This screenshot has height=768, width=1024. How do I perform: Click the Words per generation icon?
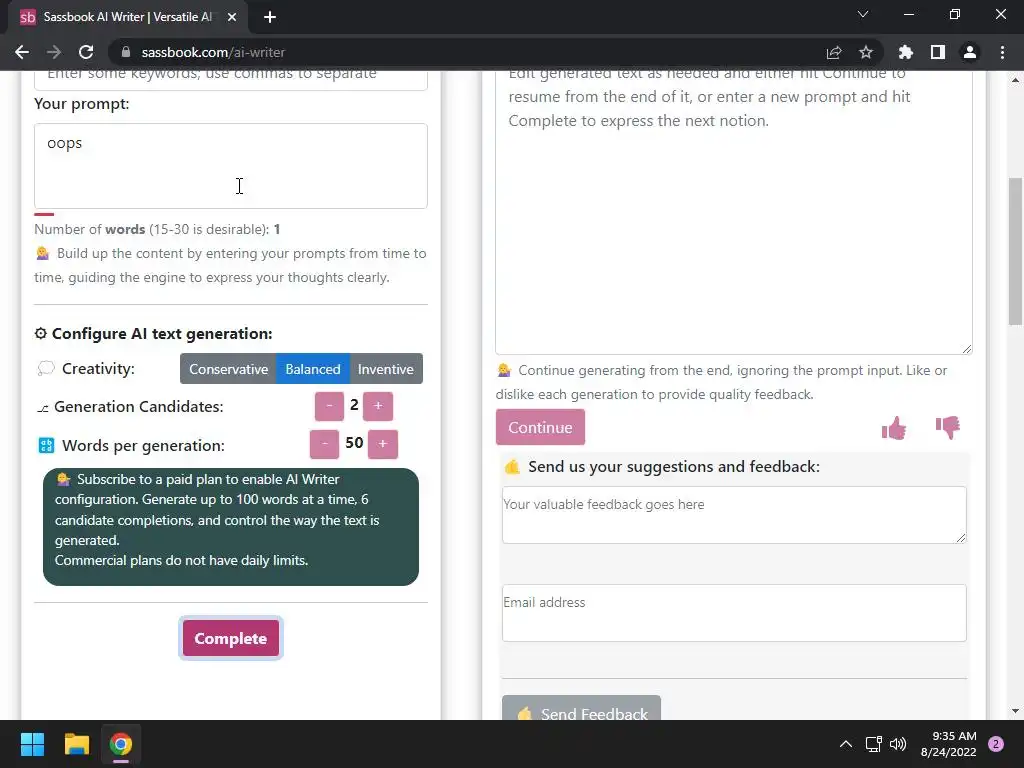click(46, 445)
